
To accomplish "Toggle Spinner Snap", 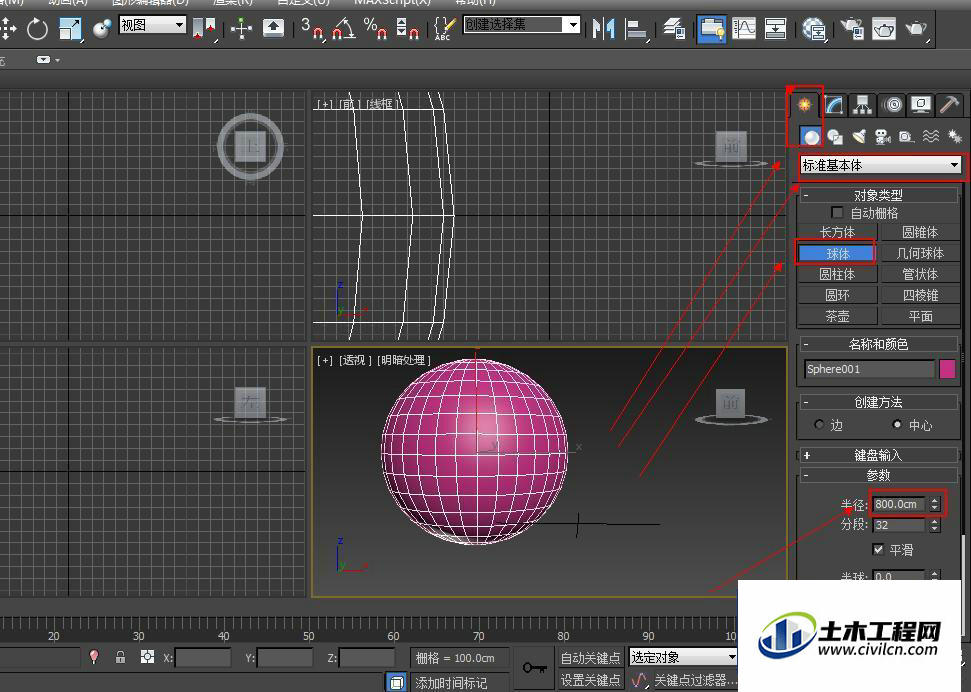I will coord(407,28).
